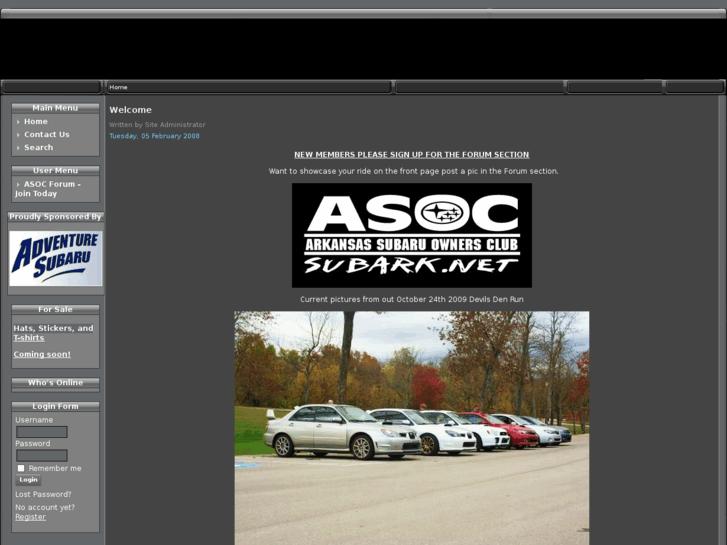Click the Proudly Sponsored By heading

55,216
